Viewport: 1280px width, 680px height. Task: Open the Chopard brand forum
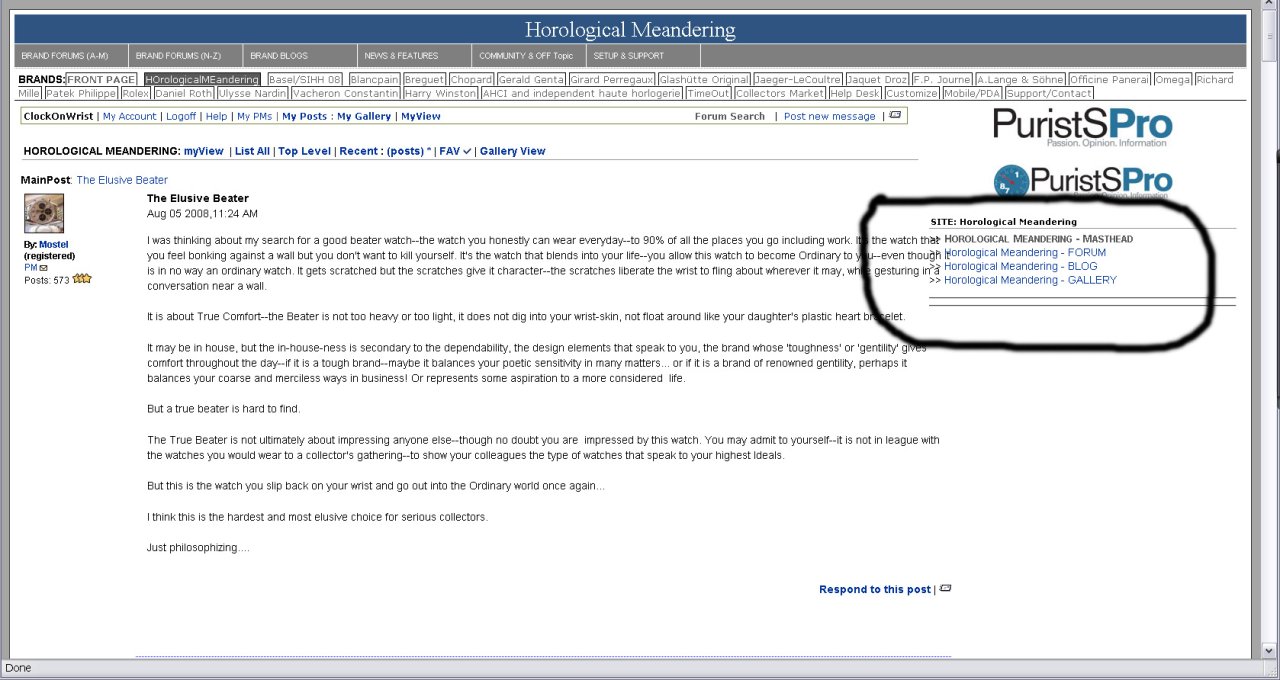click(471, 79)
